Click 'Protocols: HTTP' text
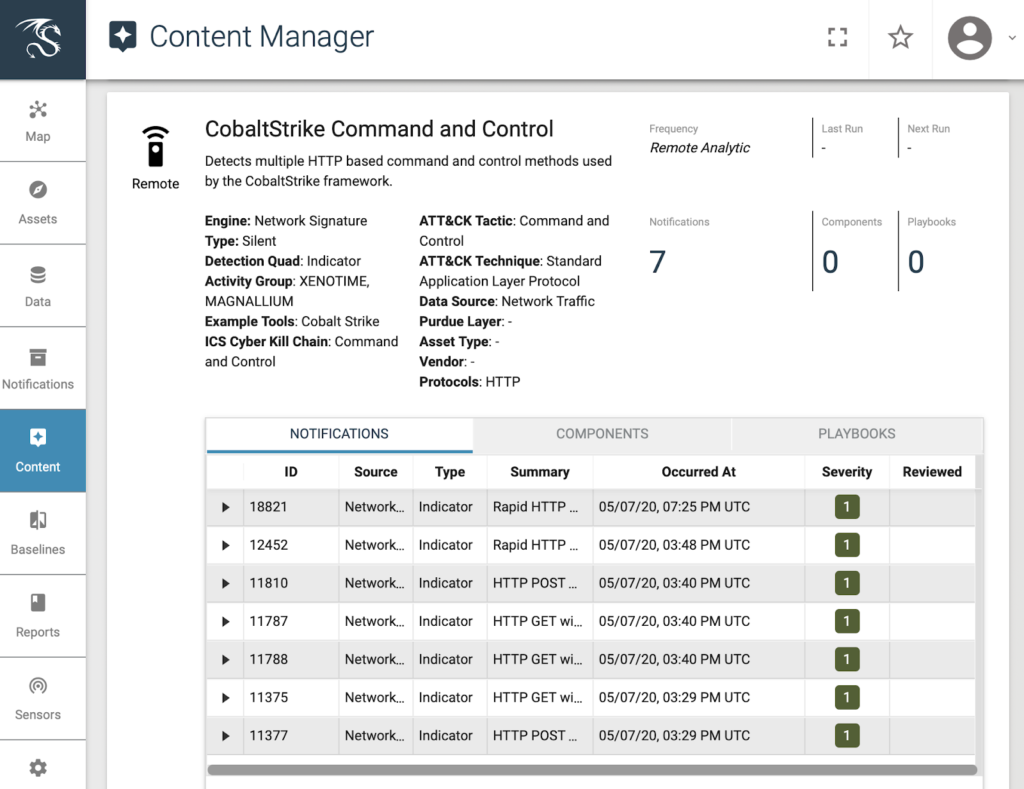The width and height of the screenshot is (1024, 789). [x=470, y=381]
